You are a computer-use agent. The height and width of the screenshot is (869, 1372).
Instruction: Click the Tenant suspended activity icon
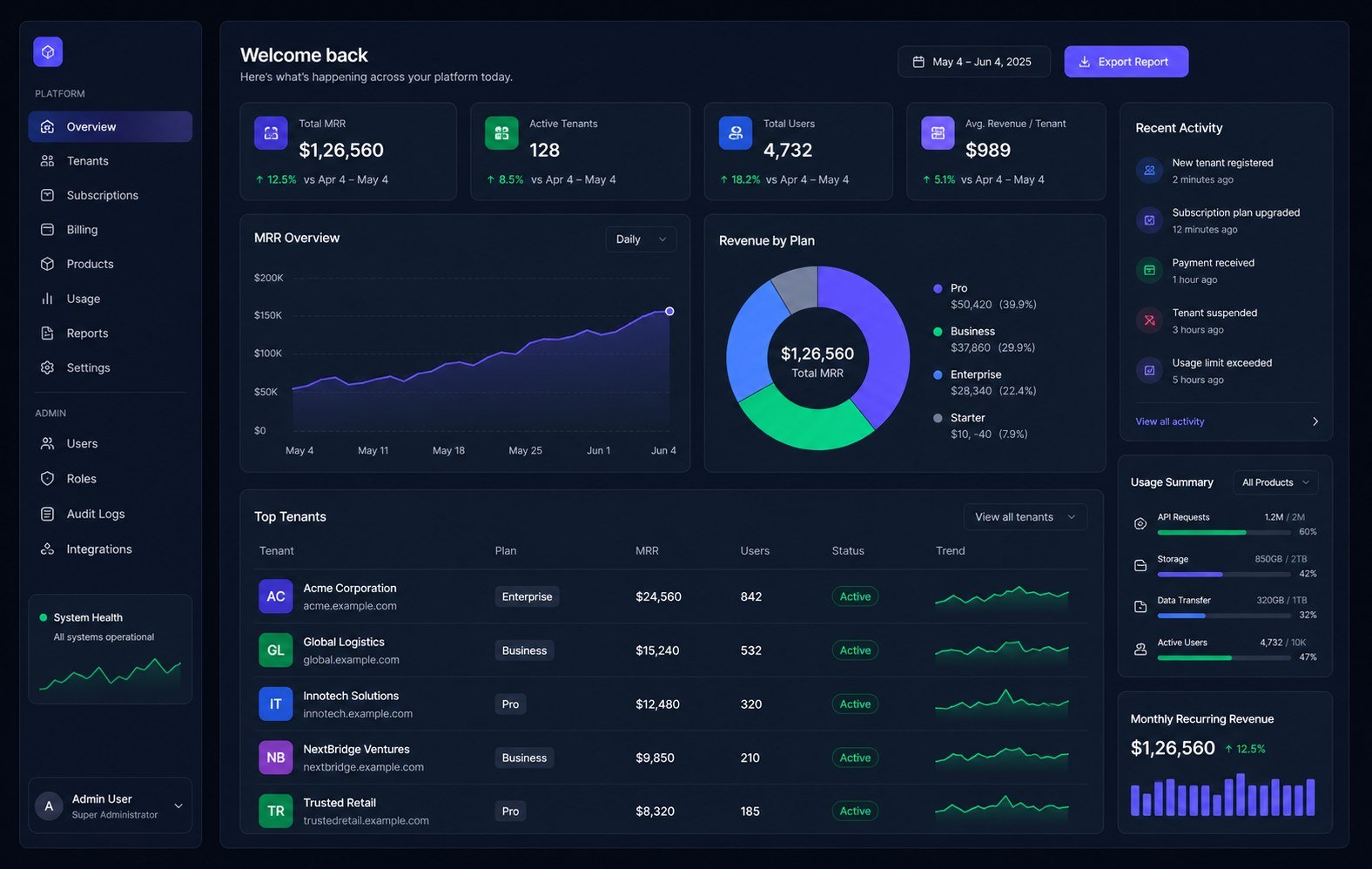coord(1149,320)
